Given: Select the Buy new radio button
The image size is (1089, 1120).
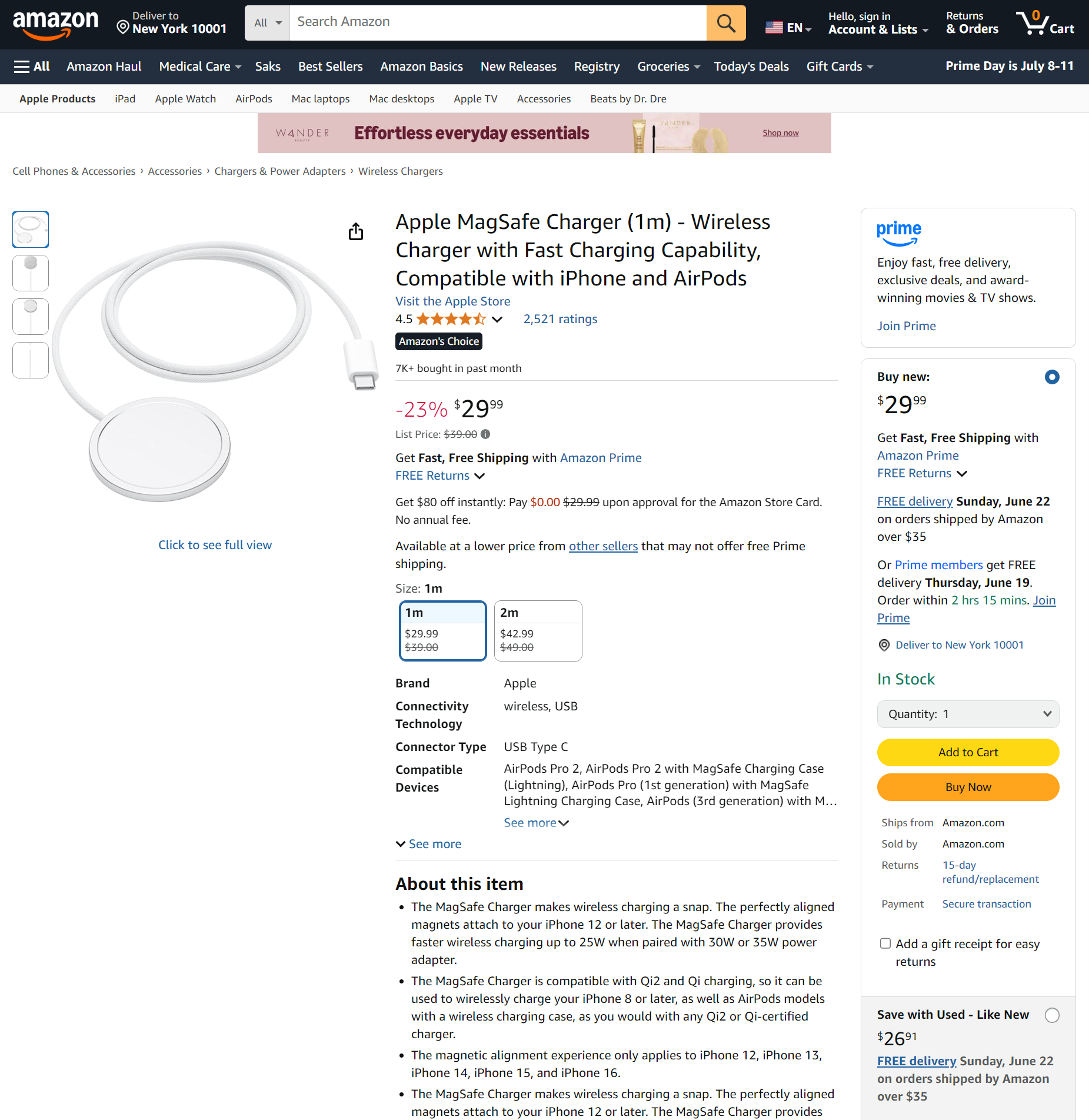Looking at the screenshot, I should [x=1052, y=377].
